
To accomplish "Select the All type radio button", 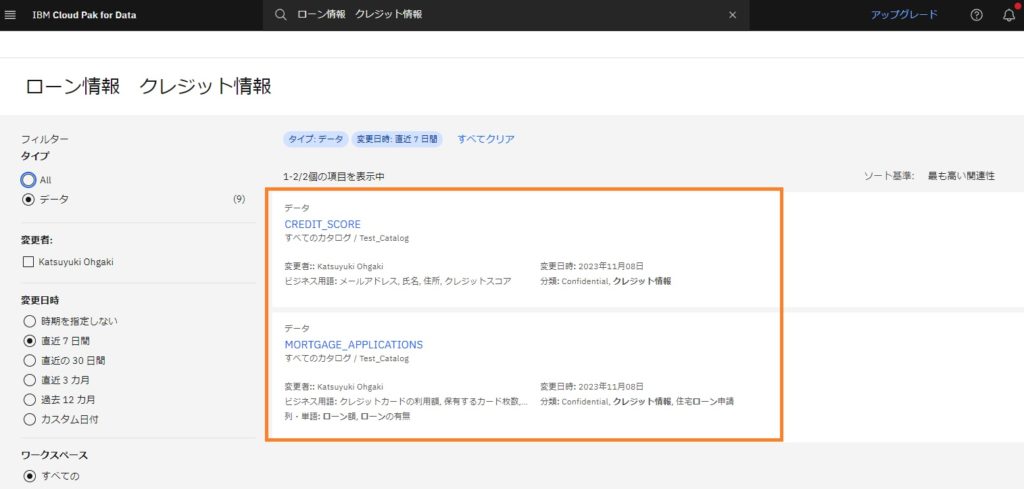I will pos(28,180).
